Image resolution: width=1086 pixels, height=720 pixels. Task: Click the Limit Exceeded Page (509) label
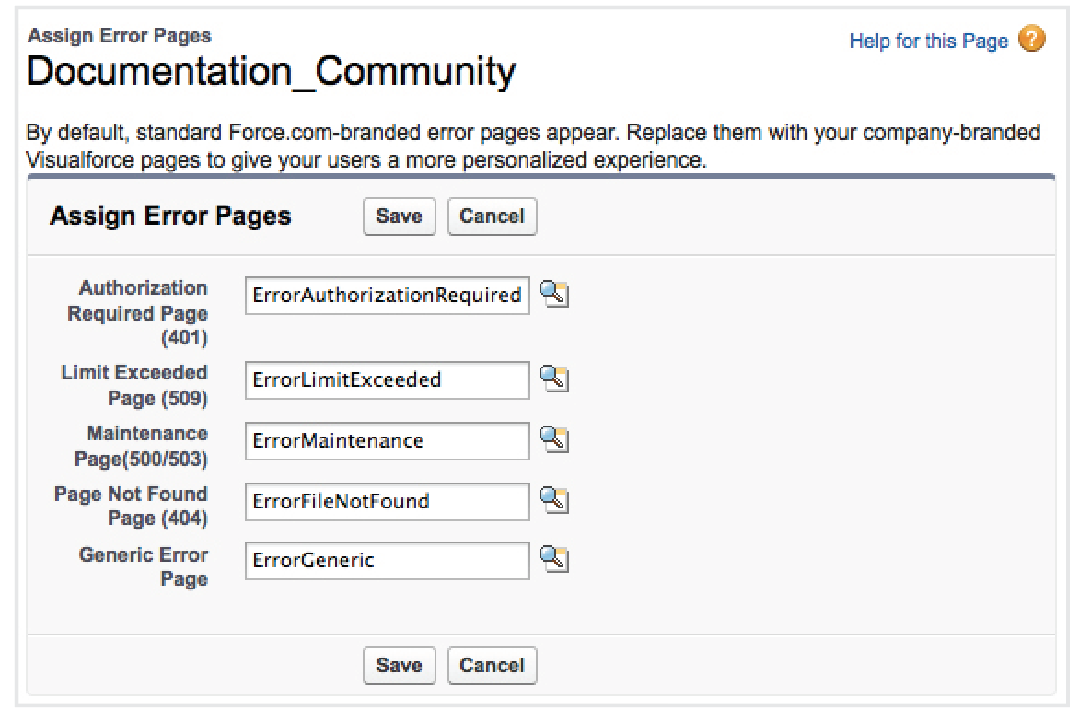[x=136, y=385]
